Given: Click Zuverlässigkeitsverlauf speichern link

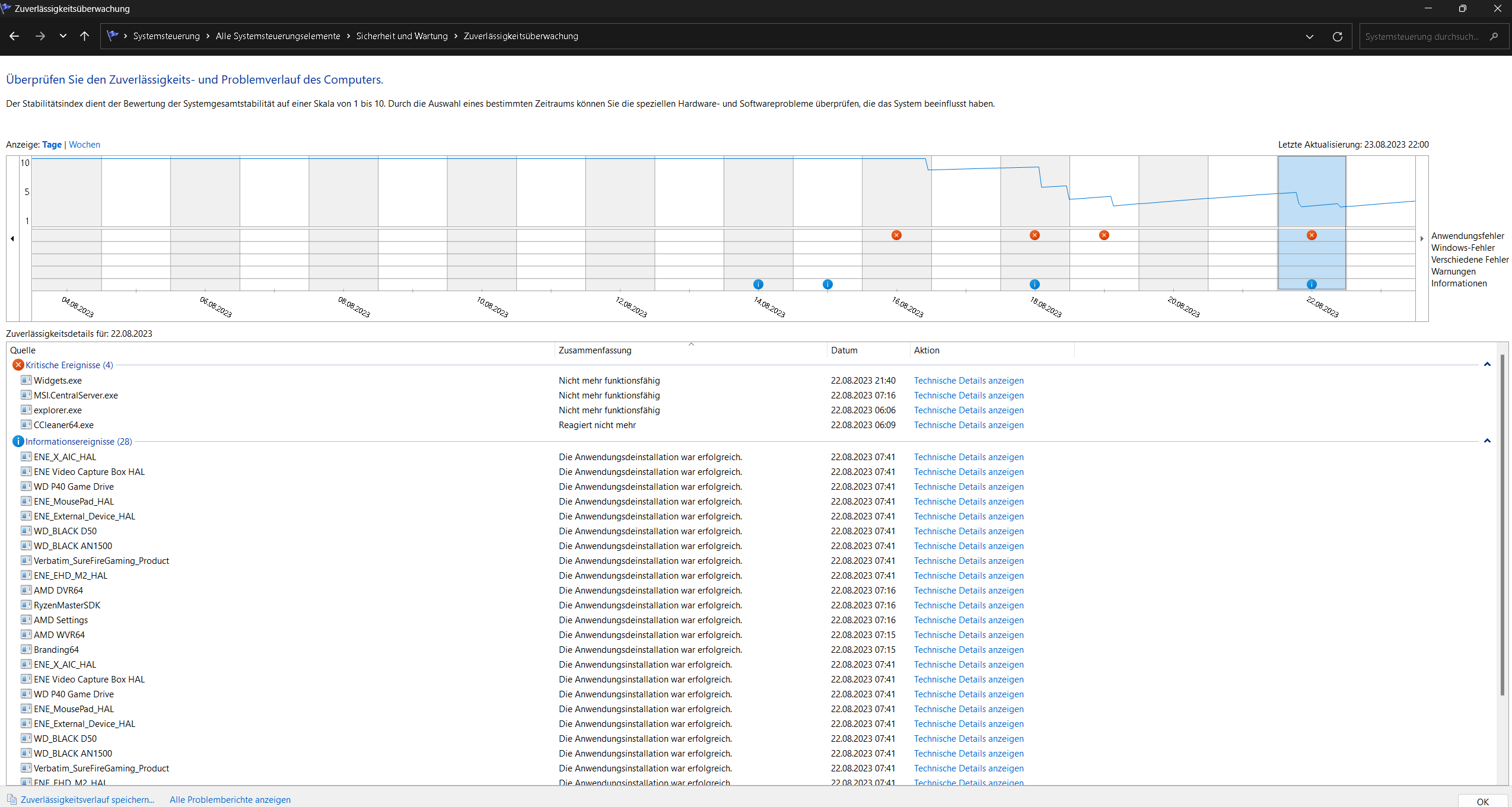Looking at the screenshot, I should click(87, 799).
